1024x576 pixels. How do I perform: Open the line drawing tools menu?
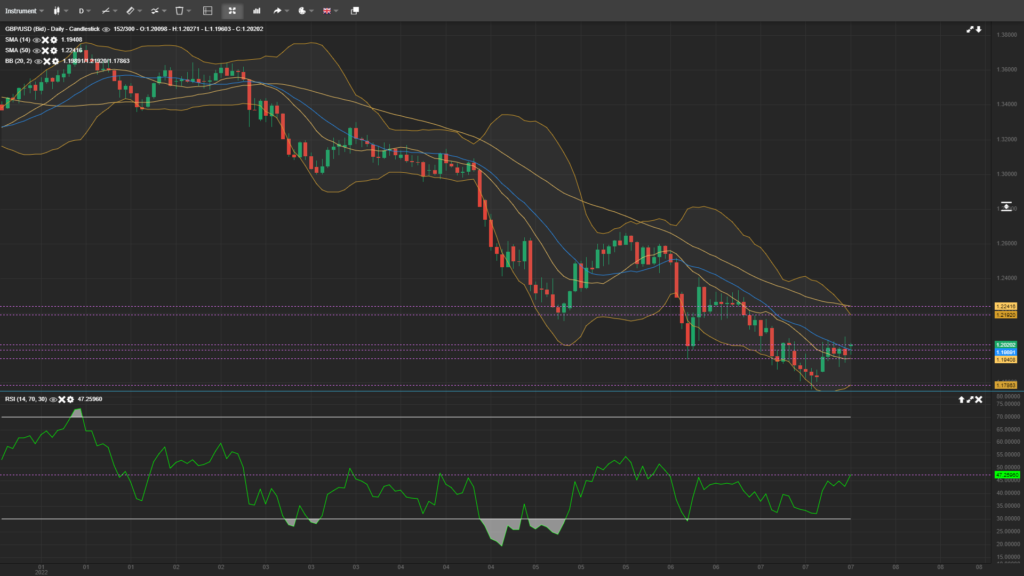coord(106,10)
